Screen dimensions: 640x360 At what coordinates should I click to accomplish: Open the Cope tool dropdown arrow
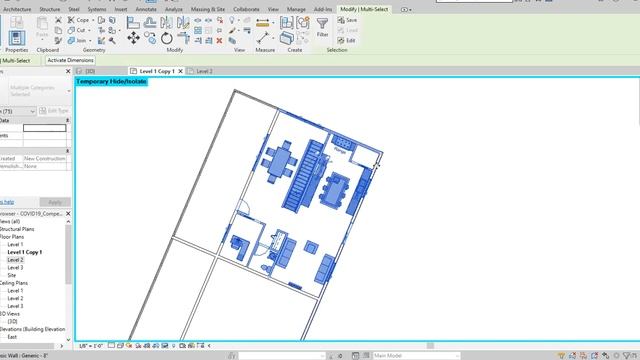93,20
